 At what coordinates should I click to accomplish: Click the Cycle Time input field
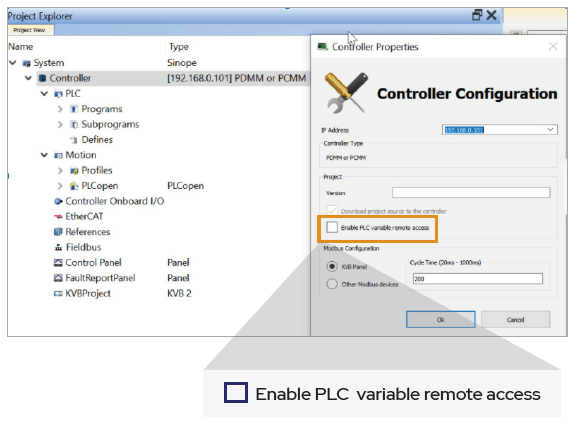(478, 279)
